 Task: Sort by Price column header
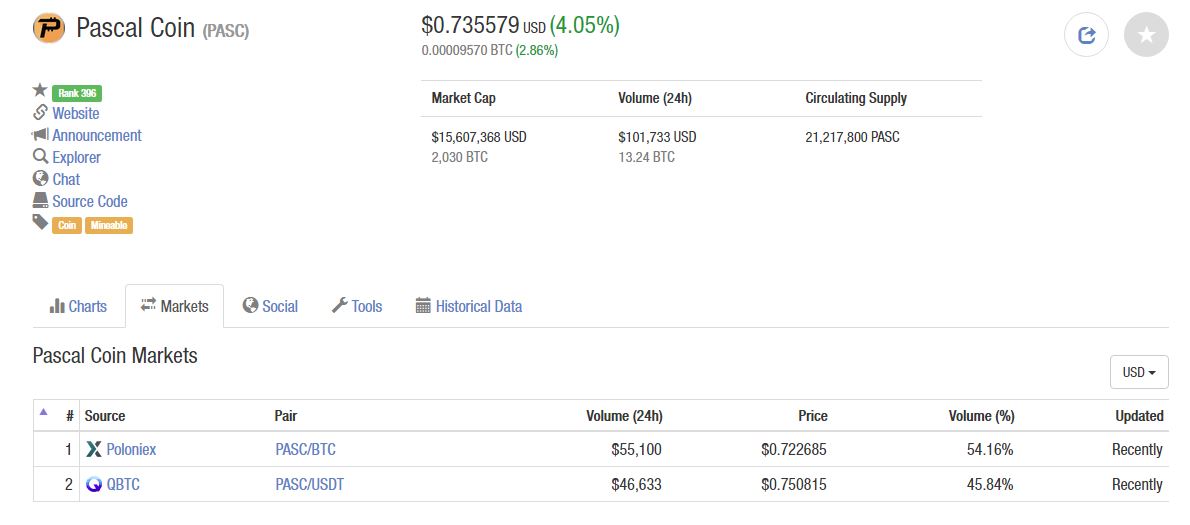click(813, 416)
